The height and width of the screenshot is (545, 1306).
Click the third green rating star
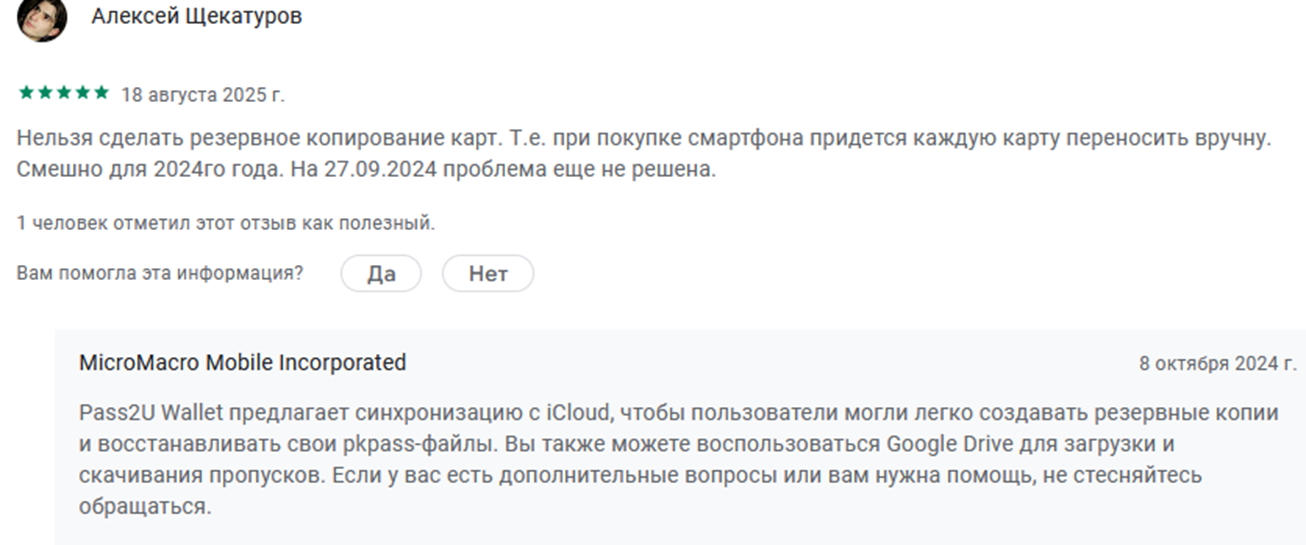coord(64,93)
